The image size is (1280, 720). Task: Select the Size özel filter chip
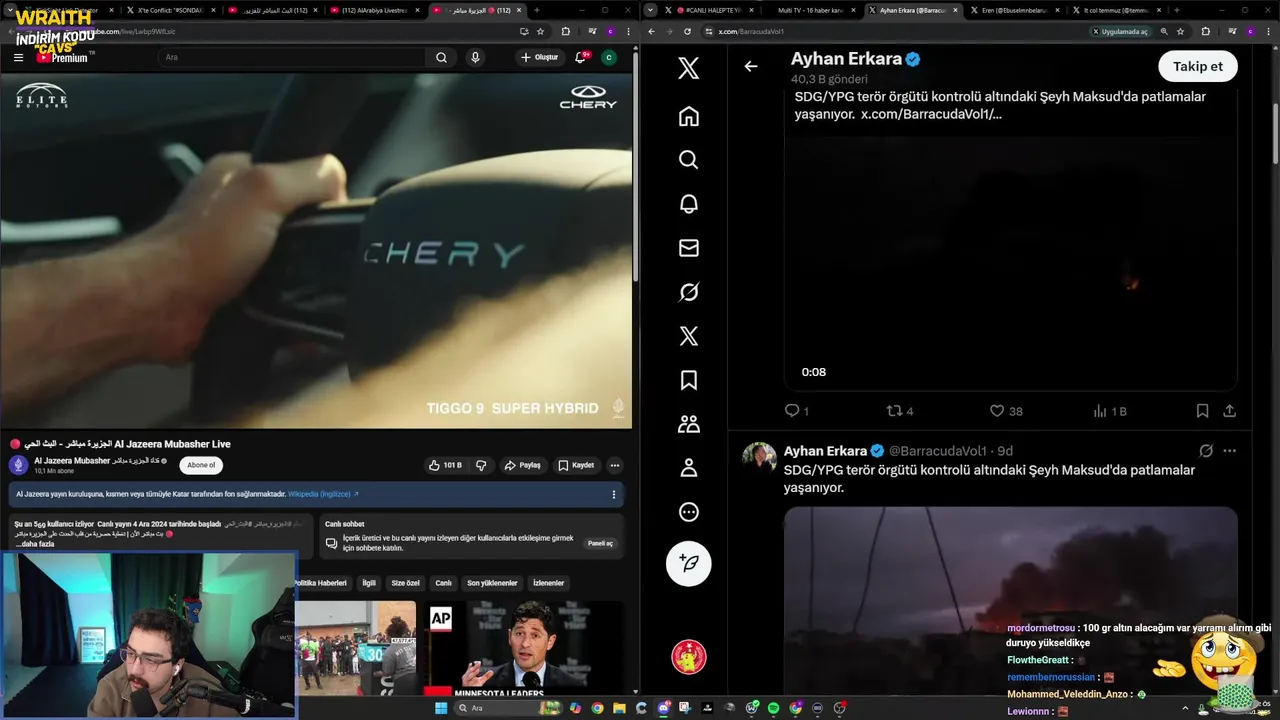click(406, 583)
